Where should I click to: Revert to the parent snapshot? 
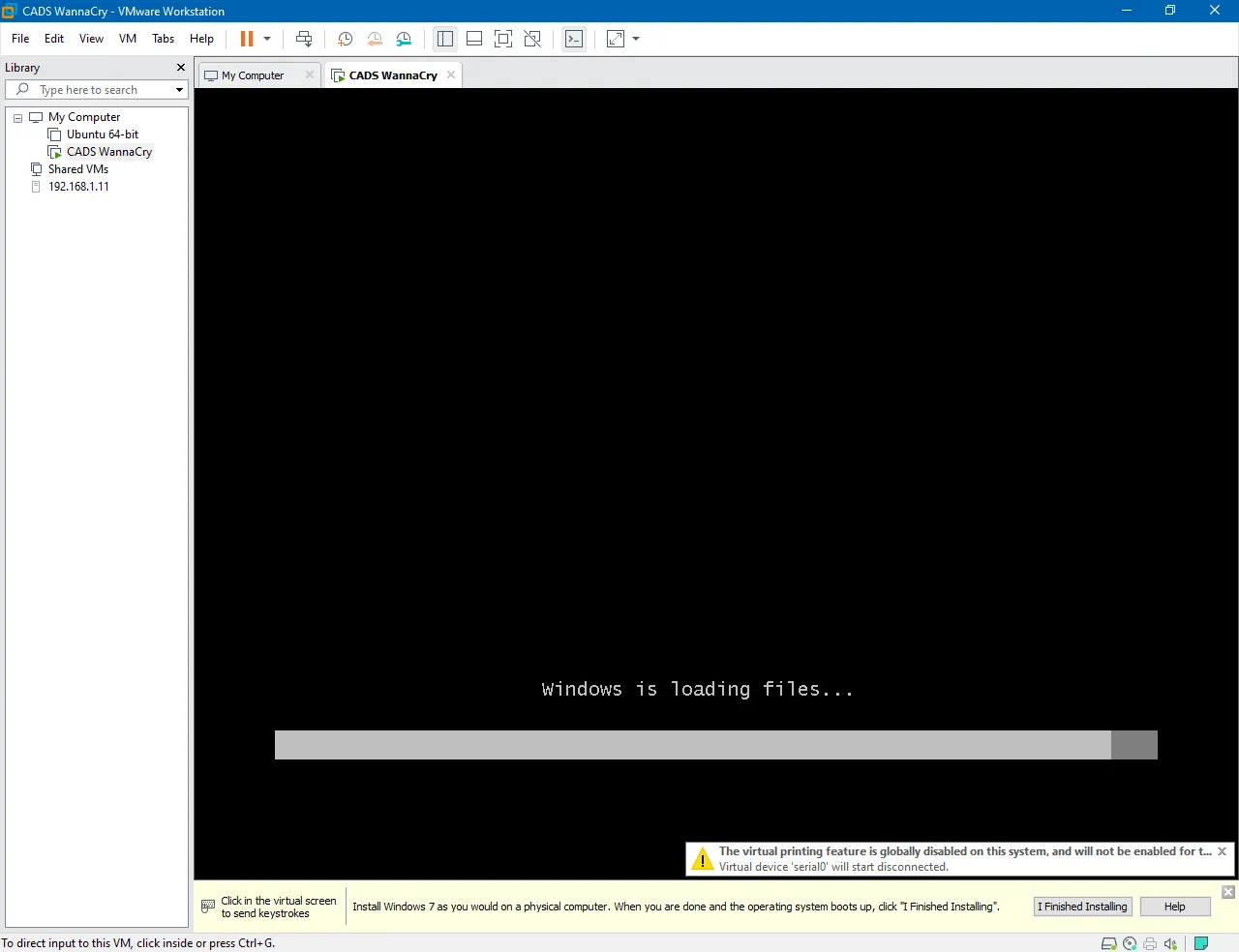click(375, 39)
